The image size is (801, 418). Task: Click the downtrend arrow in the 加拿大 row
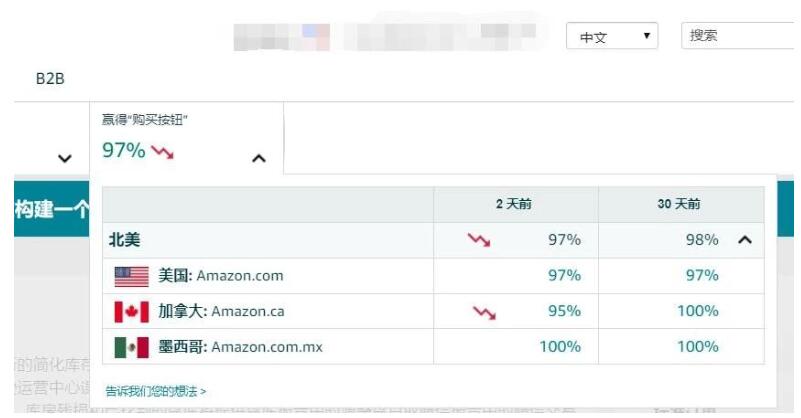(x=483, y=312)
